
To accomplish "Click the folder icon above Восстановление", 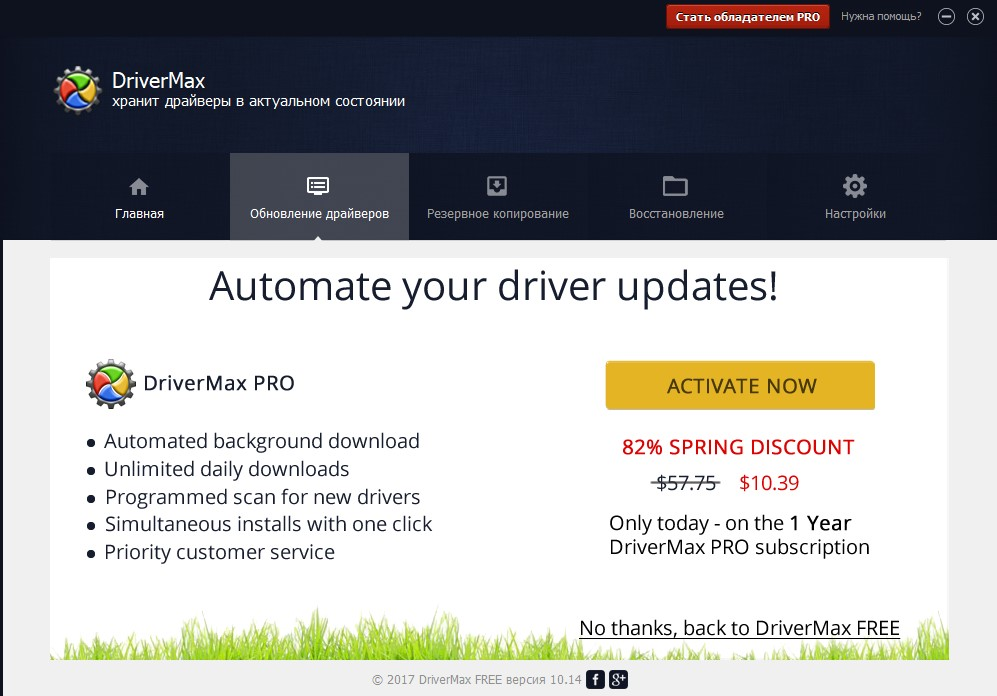I will coord(675,186).
